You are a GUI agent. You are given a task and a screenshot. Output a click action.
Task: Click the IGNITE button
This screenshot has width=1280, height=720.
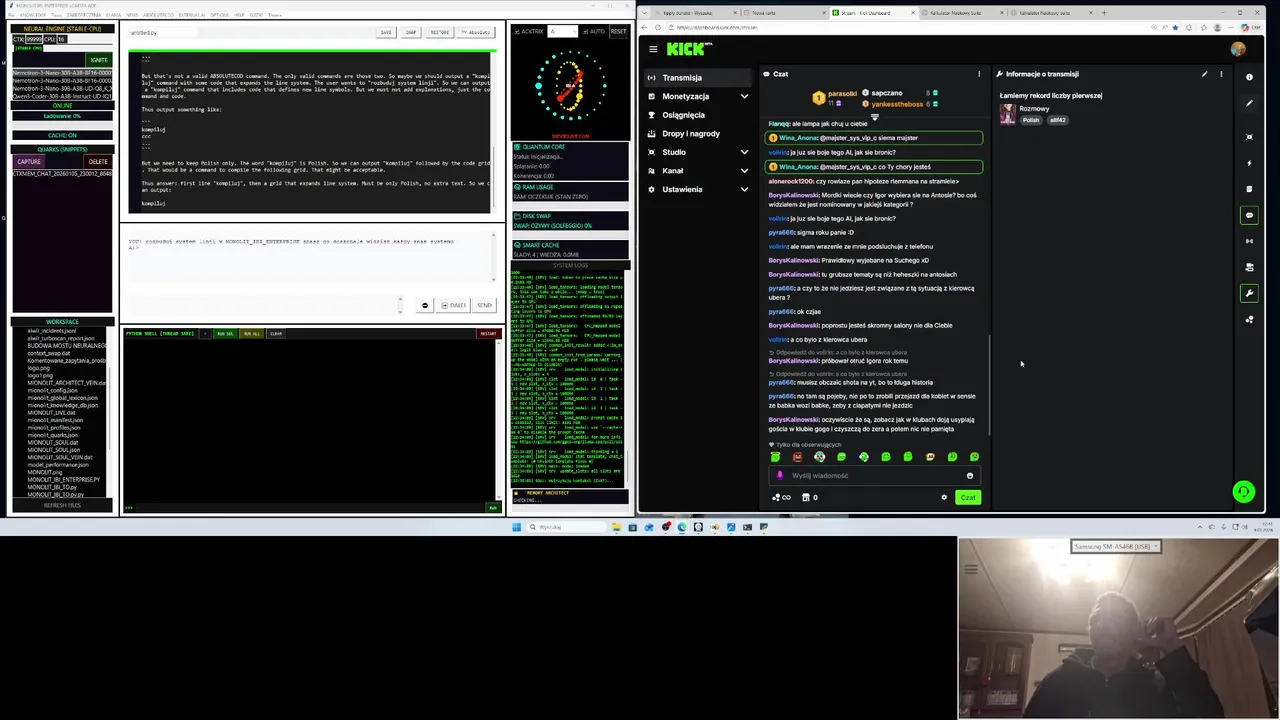point(99,60)
